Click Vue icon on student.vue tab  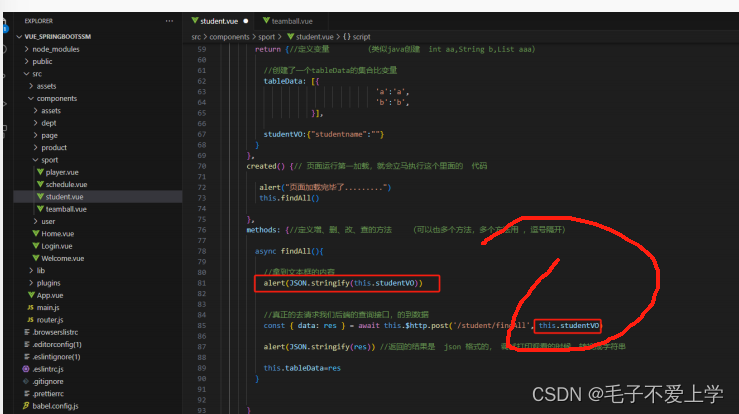pyautogui.click(x=195, y=21)
